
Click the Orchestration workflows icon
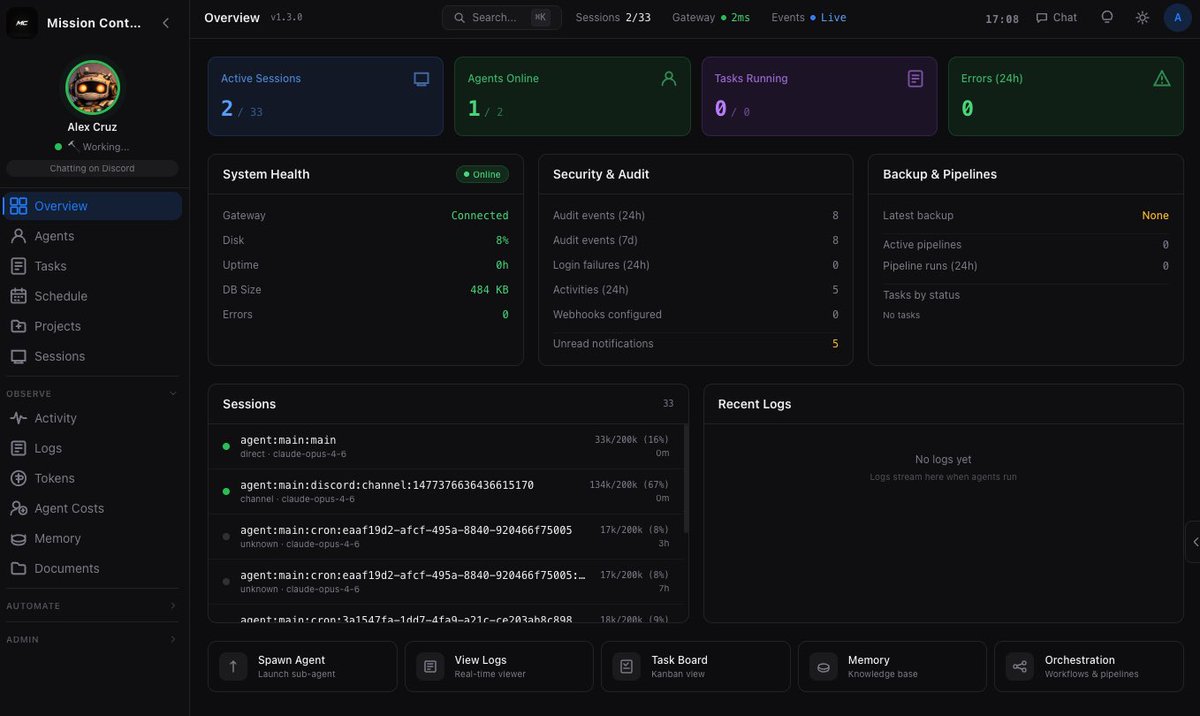tap(1020, 667)
